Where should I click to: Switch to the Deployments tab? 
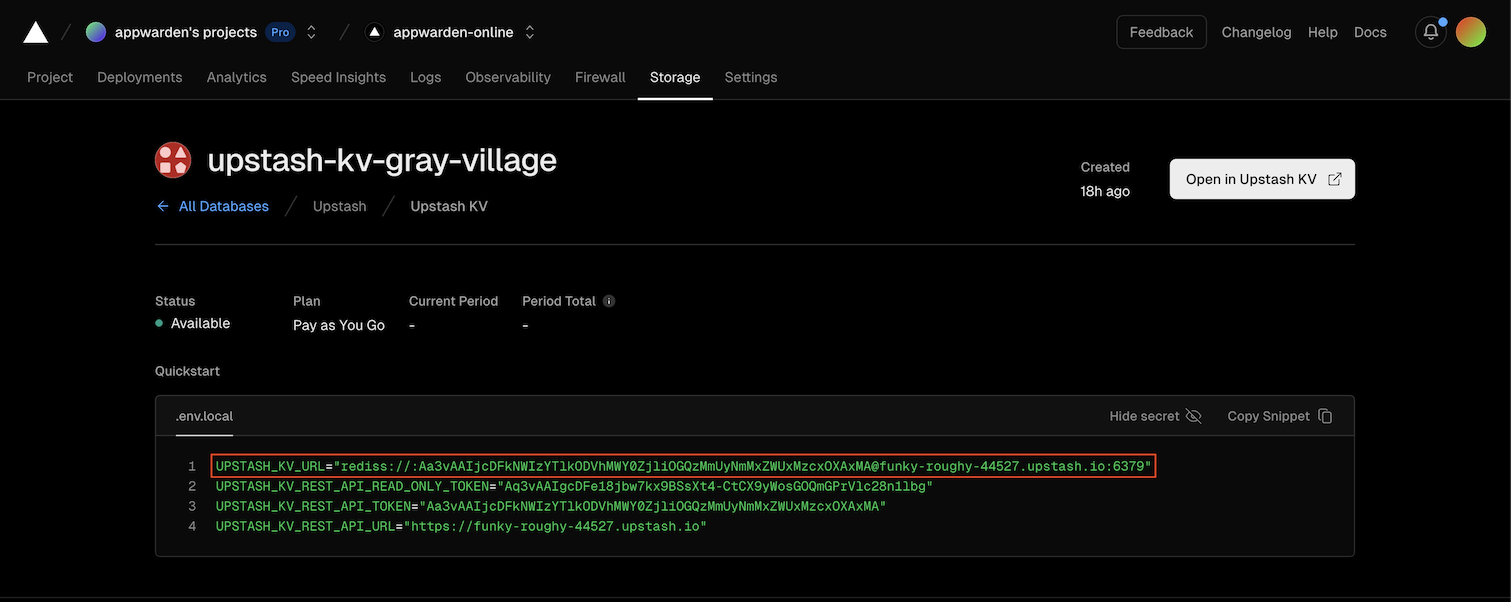[139, 75]
